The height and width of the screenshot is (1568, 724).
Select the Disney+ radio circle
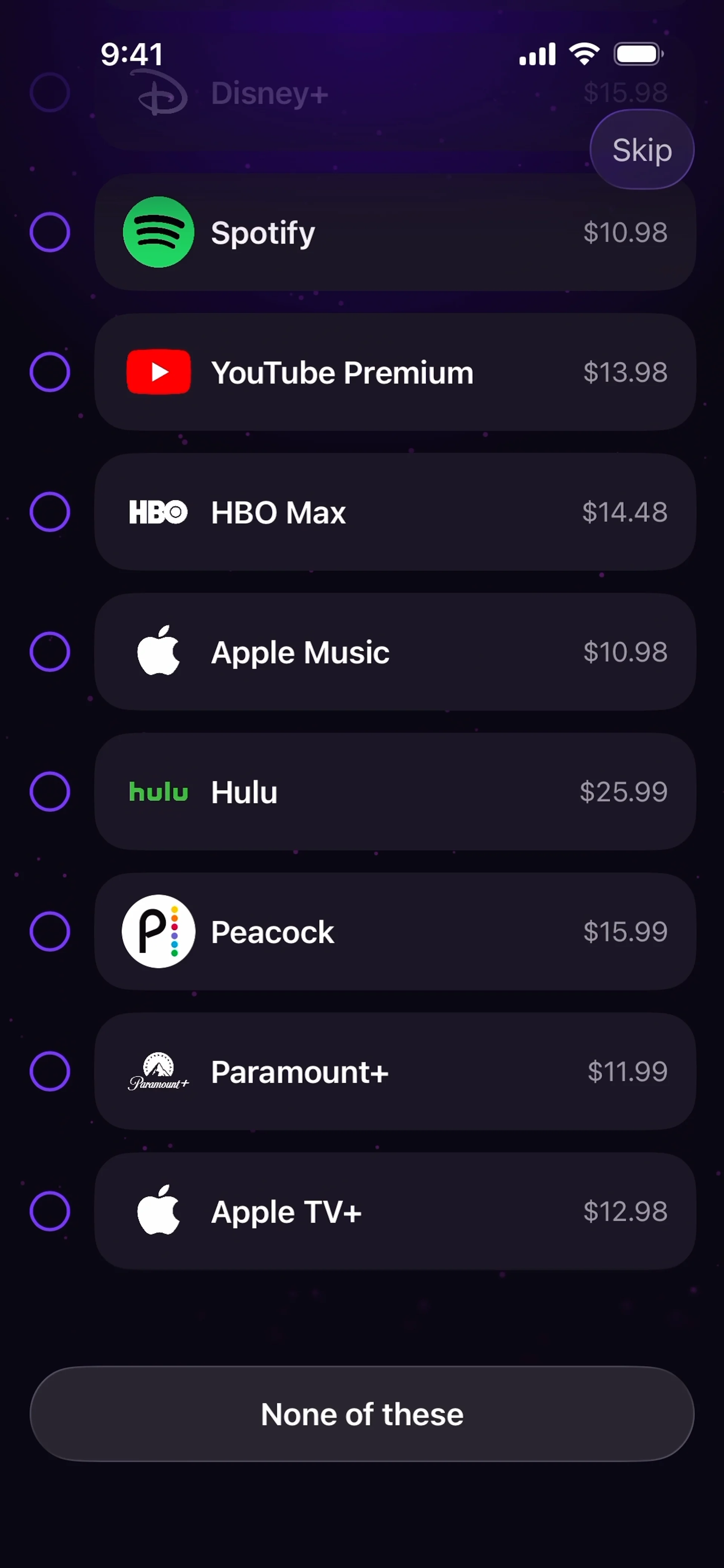50,92
